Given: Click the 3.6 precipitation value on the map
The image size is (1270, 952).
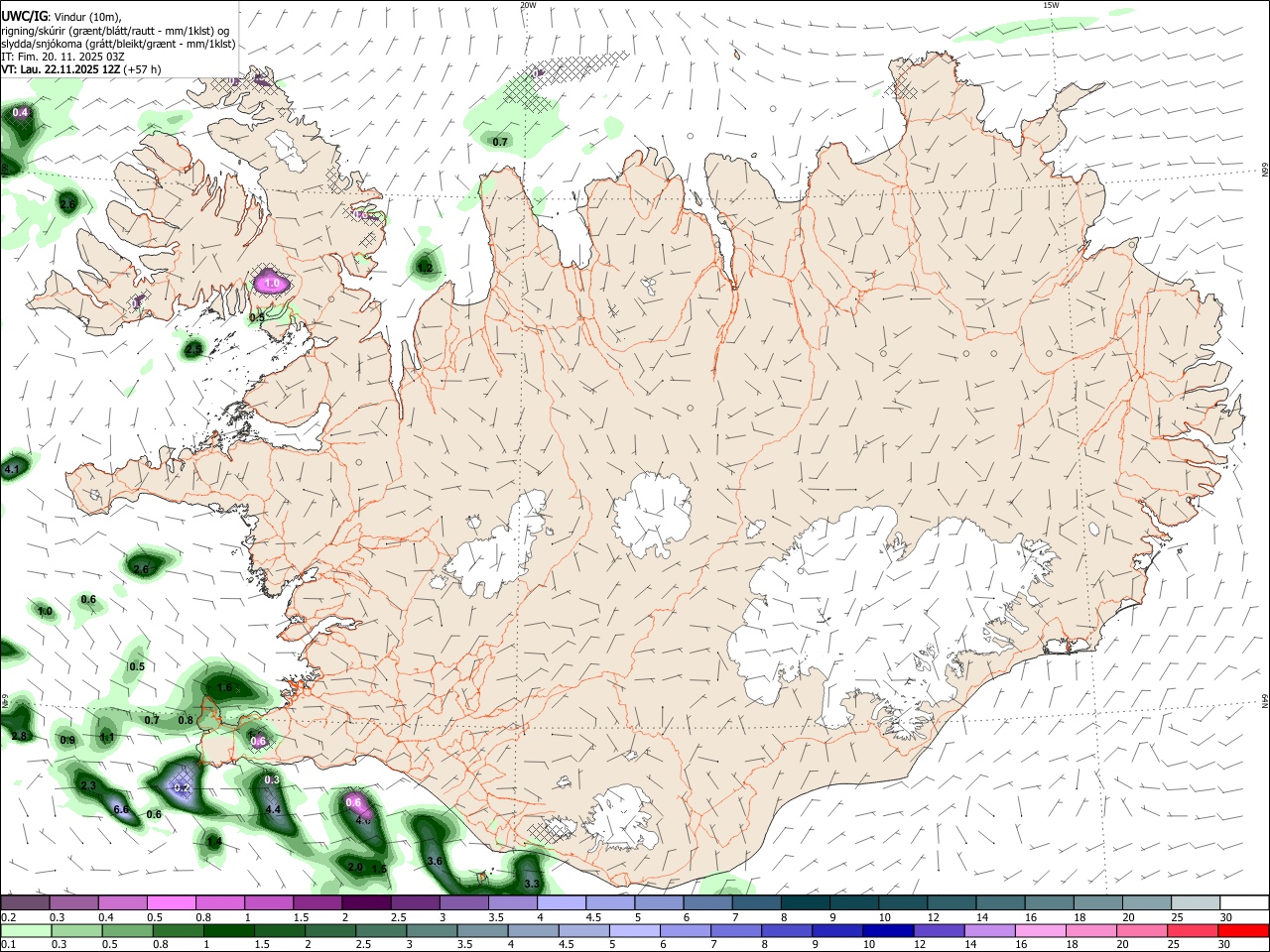Looking at the screenshot, I should 434,861.
